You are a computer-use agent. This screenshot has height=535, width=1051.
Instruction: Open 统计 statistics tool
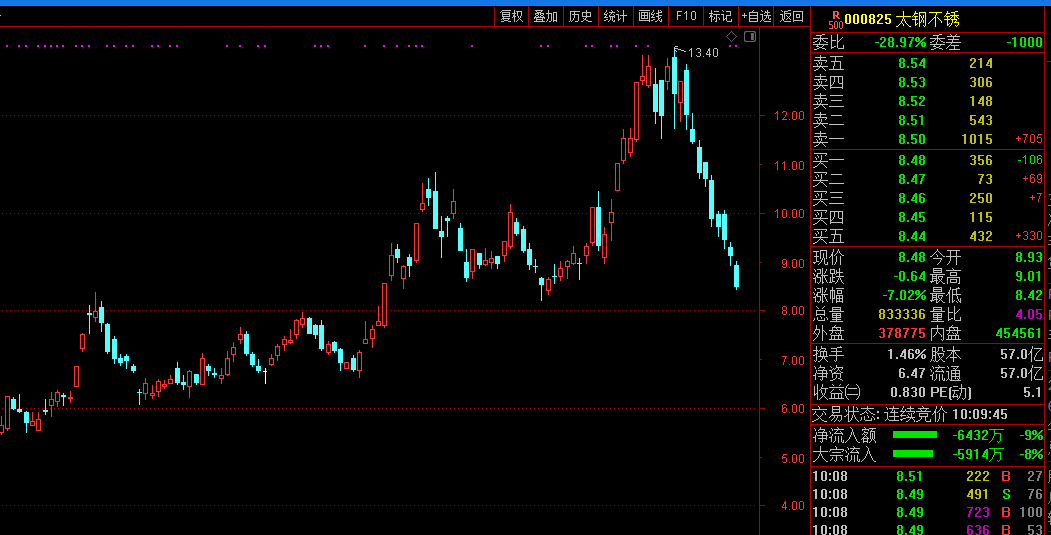615,17
